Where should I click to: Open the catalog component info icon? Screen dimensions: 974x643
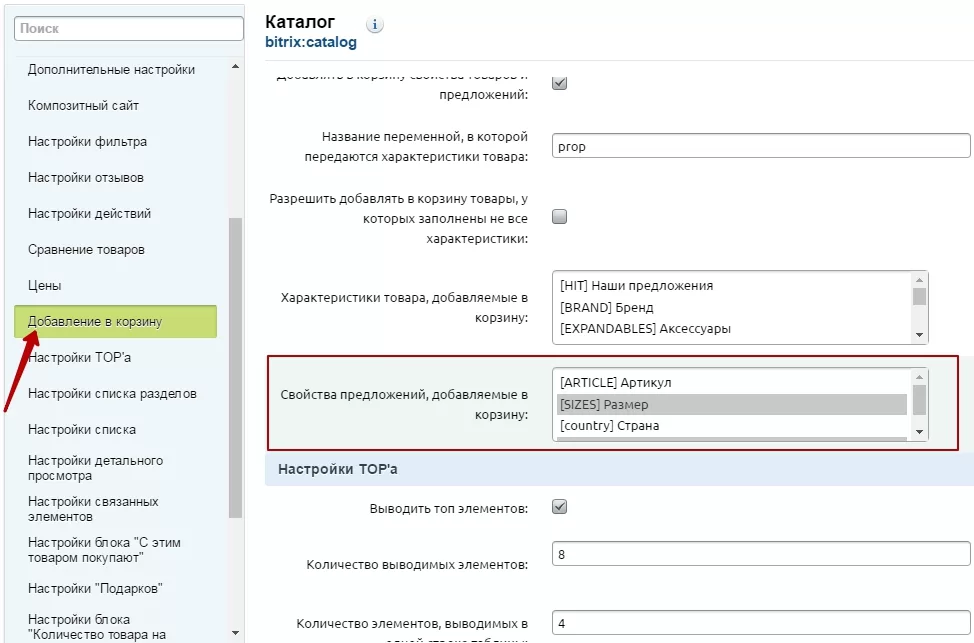[x=375, y=25]
